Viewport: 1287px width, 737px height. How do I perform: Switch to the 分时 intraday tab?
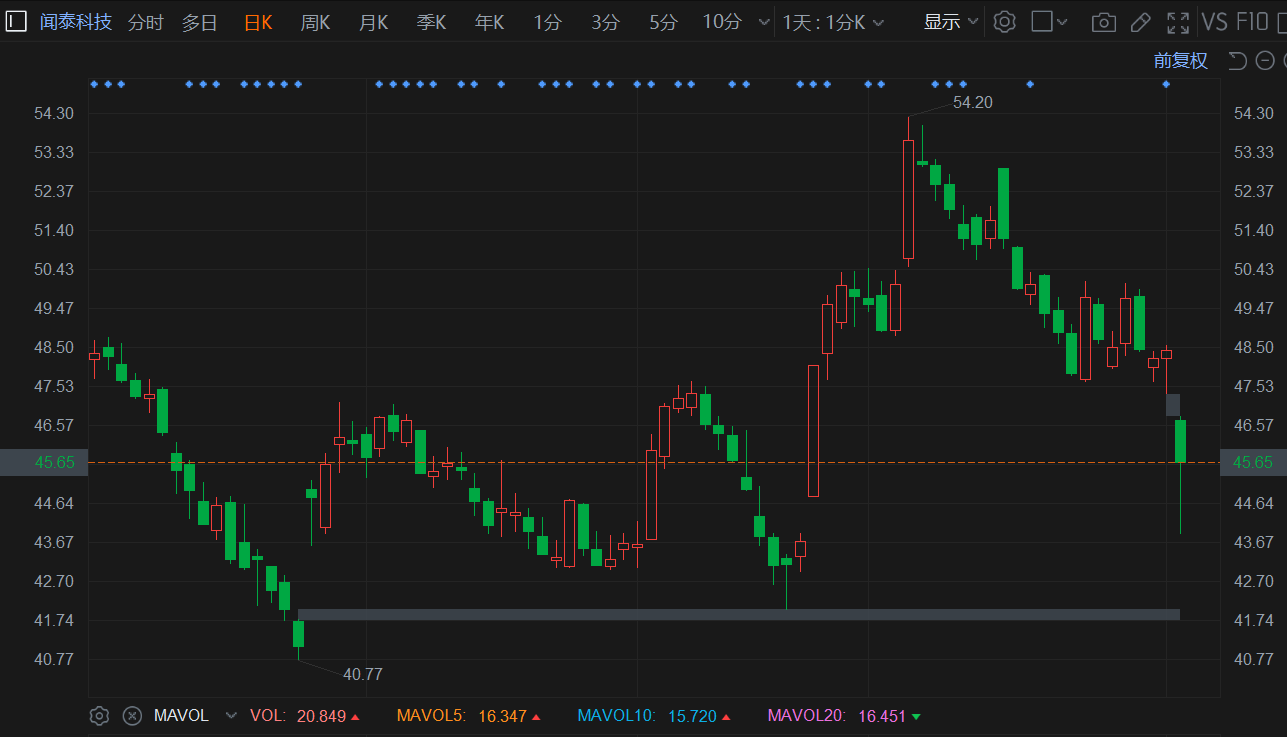[145, 22]
